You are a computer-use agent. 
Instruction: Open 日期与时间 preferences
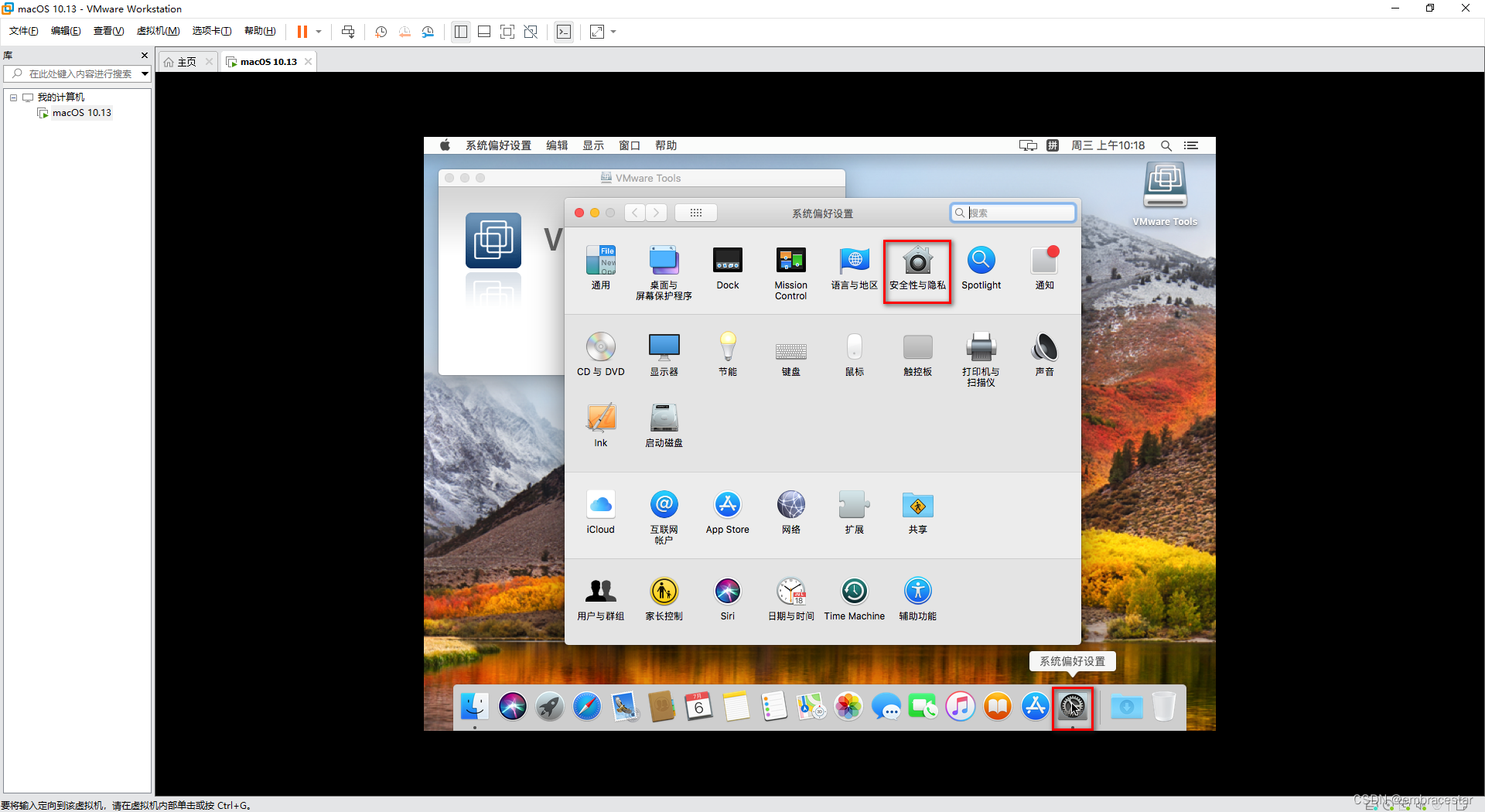pos(791,599)
